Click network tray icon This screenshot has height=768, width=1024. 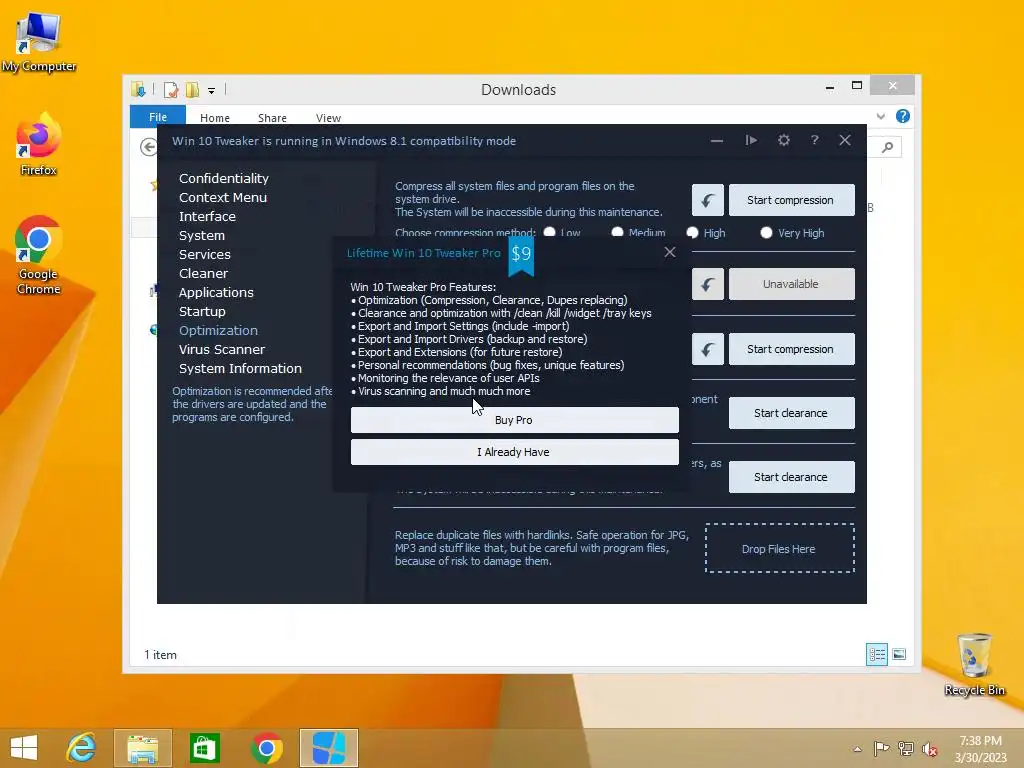click(906, 748)
